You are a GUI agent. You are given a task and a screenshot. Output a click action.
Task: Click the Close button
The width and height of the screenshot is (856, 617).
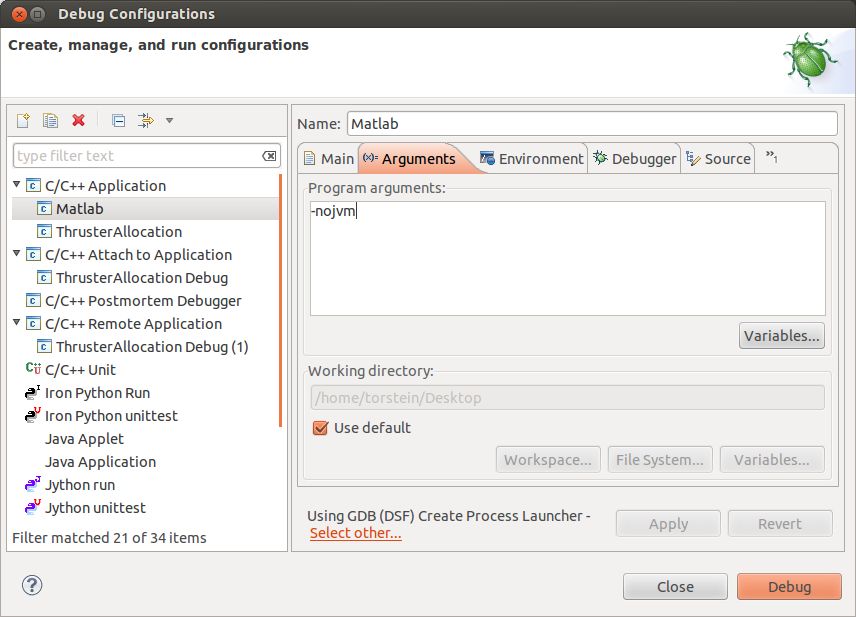click(x=675, y=586)
